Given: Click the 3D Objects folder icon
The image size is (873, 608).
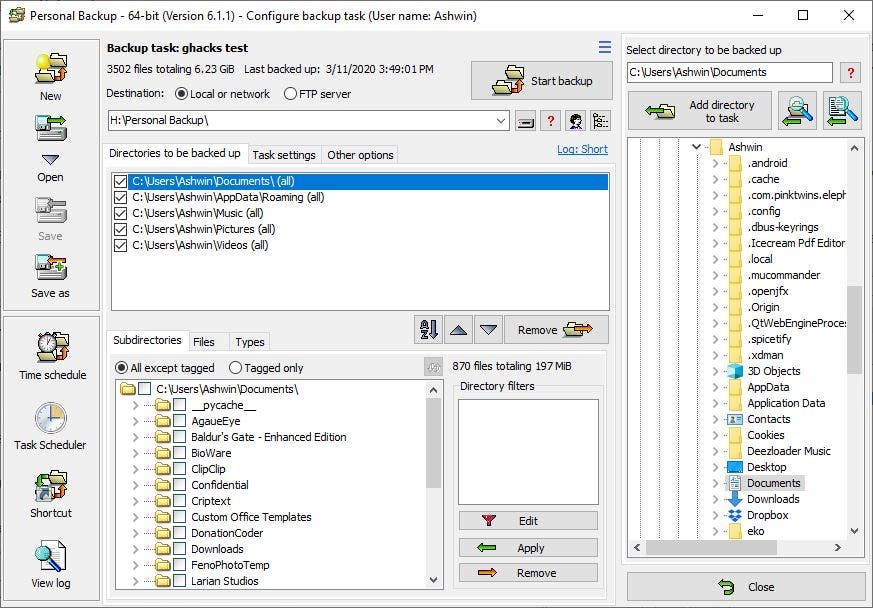Looking at the screenshot, I should pyautogui.click(x=735, y=371).
